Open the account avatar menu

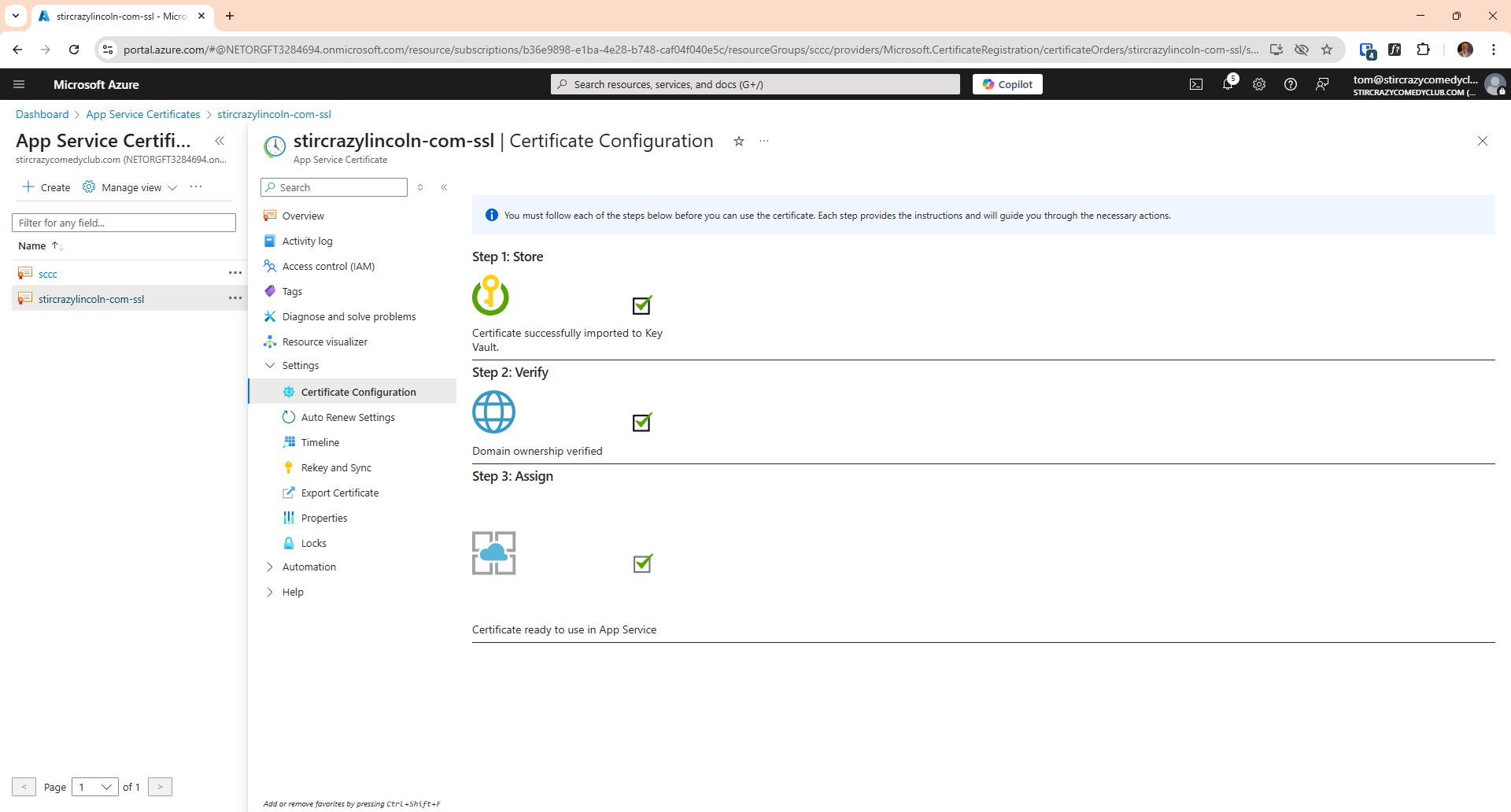pyautogui.click(x=1496, y=84)
